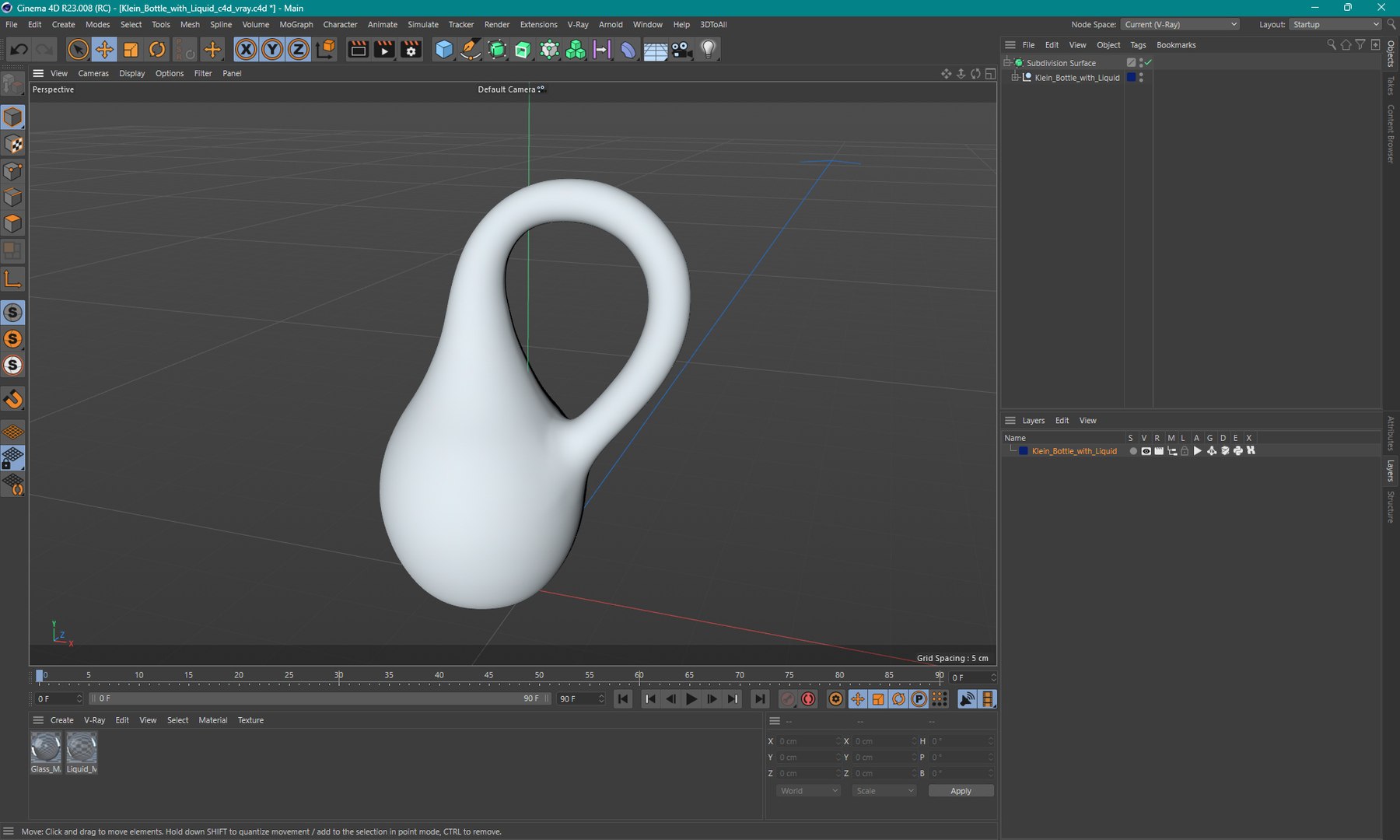Switch to the Layers side tab
Image resolution: width=1400 pixels, height=840 pixels.
click(1391, 471)
